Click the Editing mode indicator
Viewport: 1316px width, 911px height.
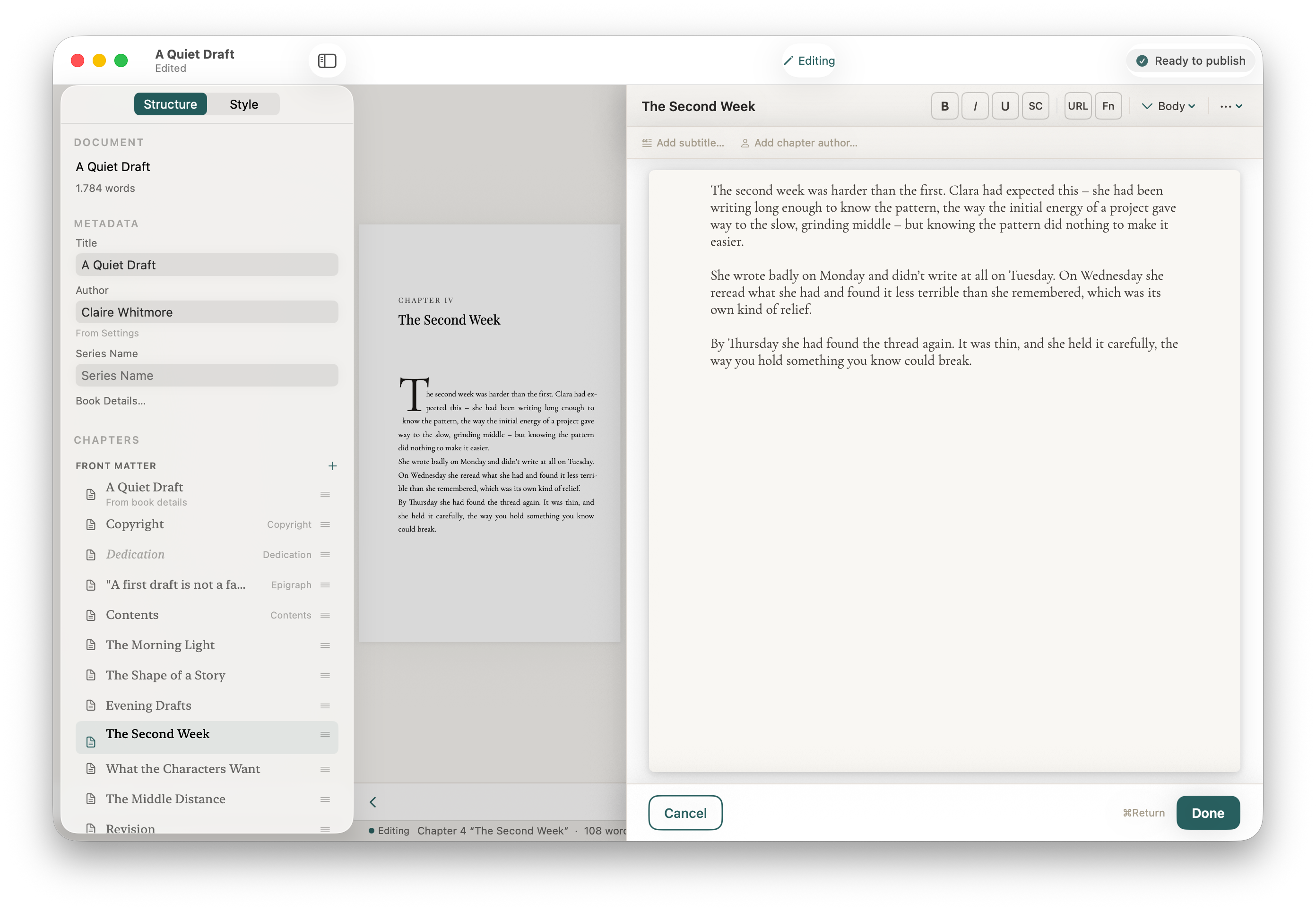[809, 60]
